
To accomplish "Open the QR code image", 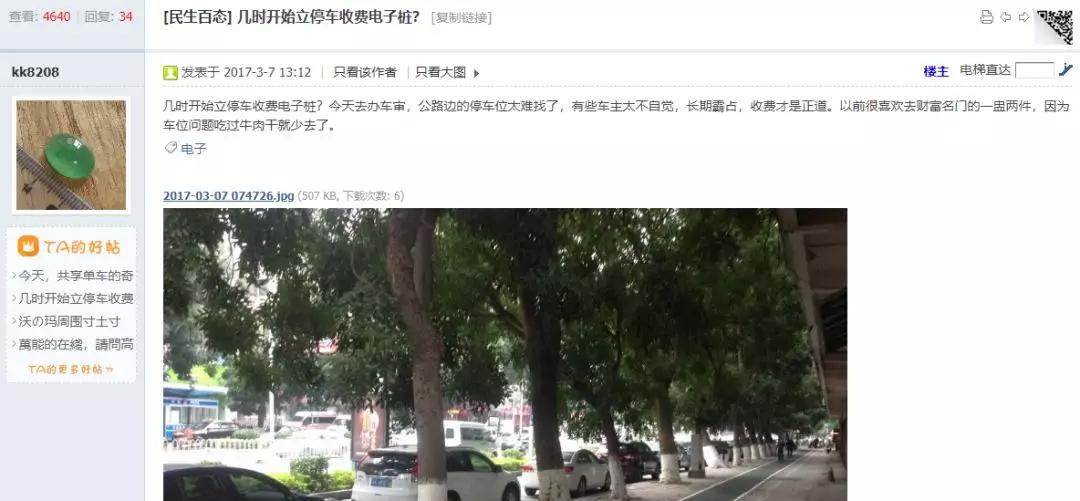I will 1055,27.
